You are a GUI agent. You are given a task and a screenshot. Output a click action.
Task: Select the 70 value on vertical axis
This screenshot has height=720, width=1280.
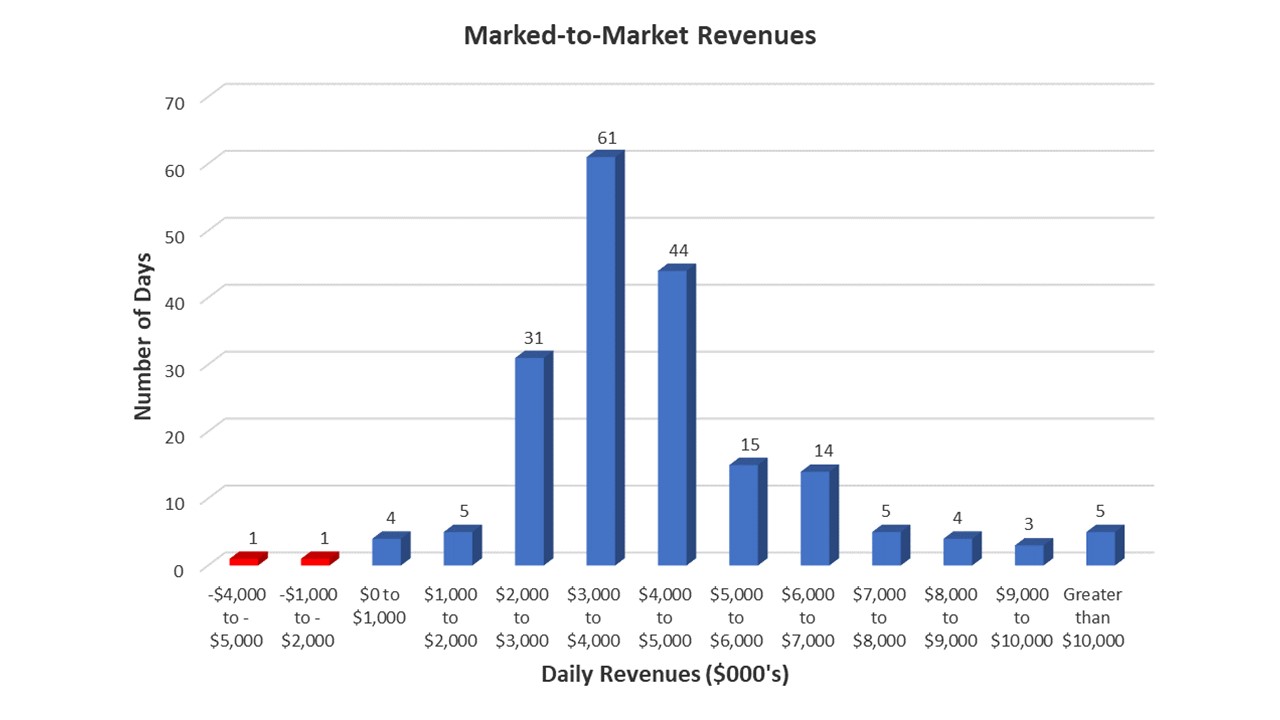174,102
